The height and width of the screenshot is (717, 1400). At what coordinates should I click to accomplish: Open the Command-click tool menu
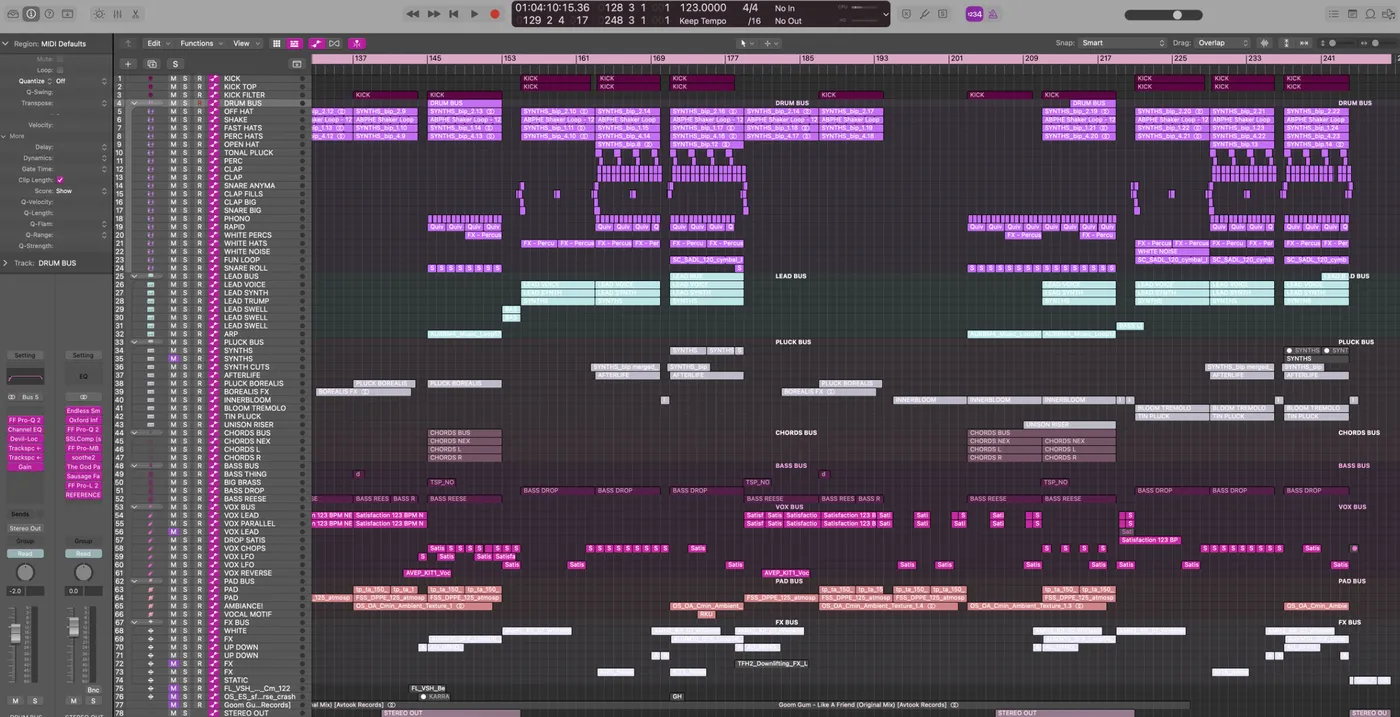click(769, 43)
